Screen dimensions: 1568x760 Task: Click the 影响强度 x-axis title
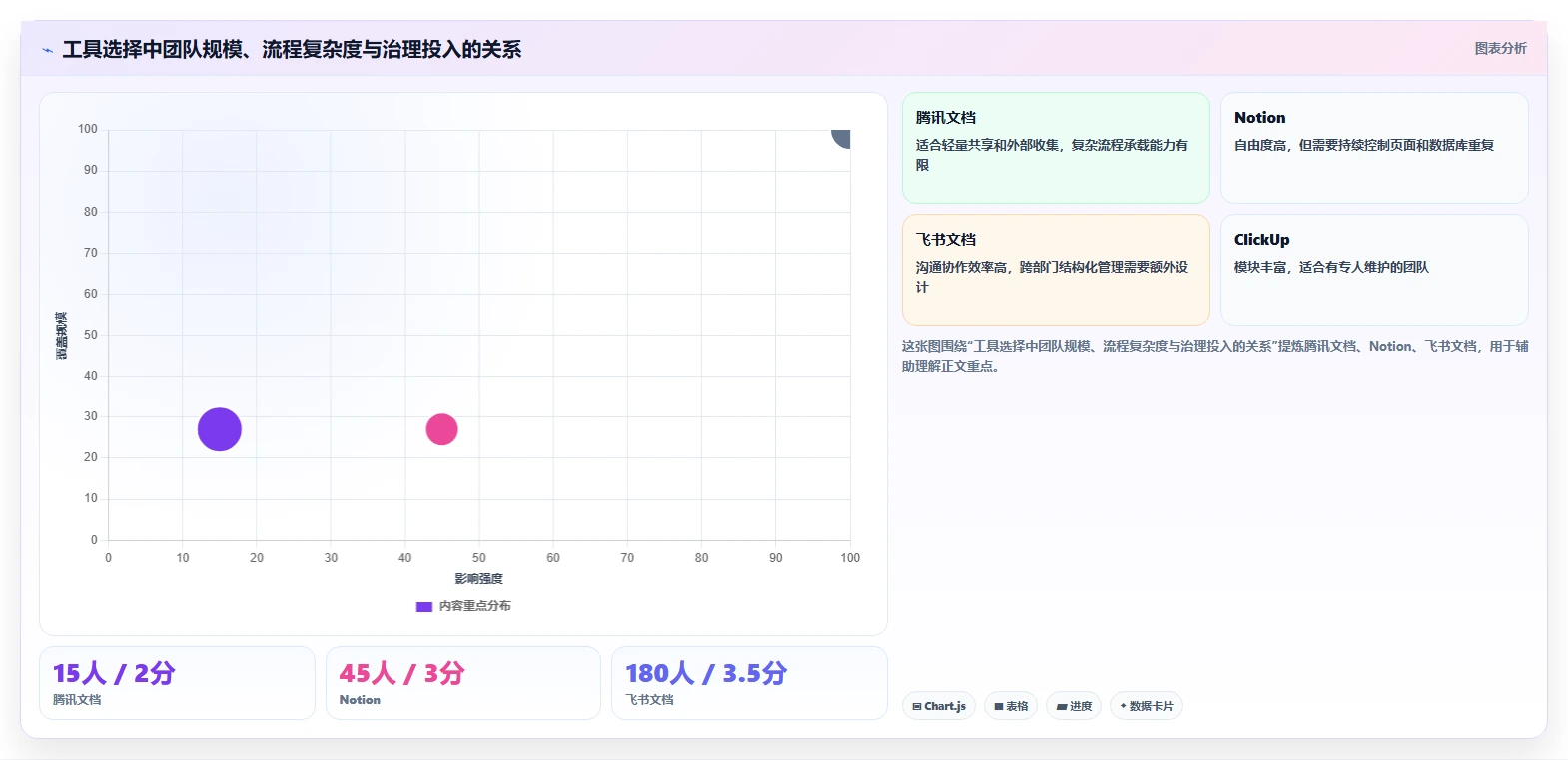coord(479,579)
